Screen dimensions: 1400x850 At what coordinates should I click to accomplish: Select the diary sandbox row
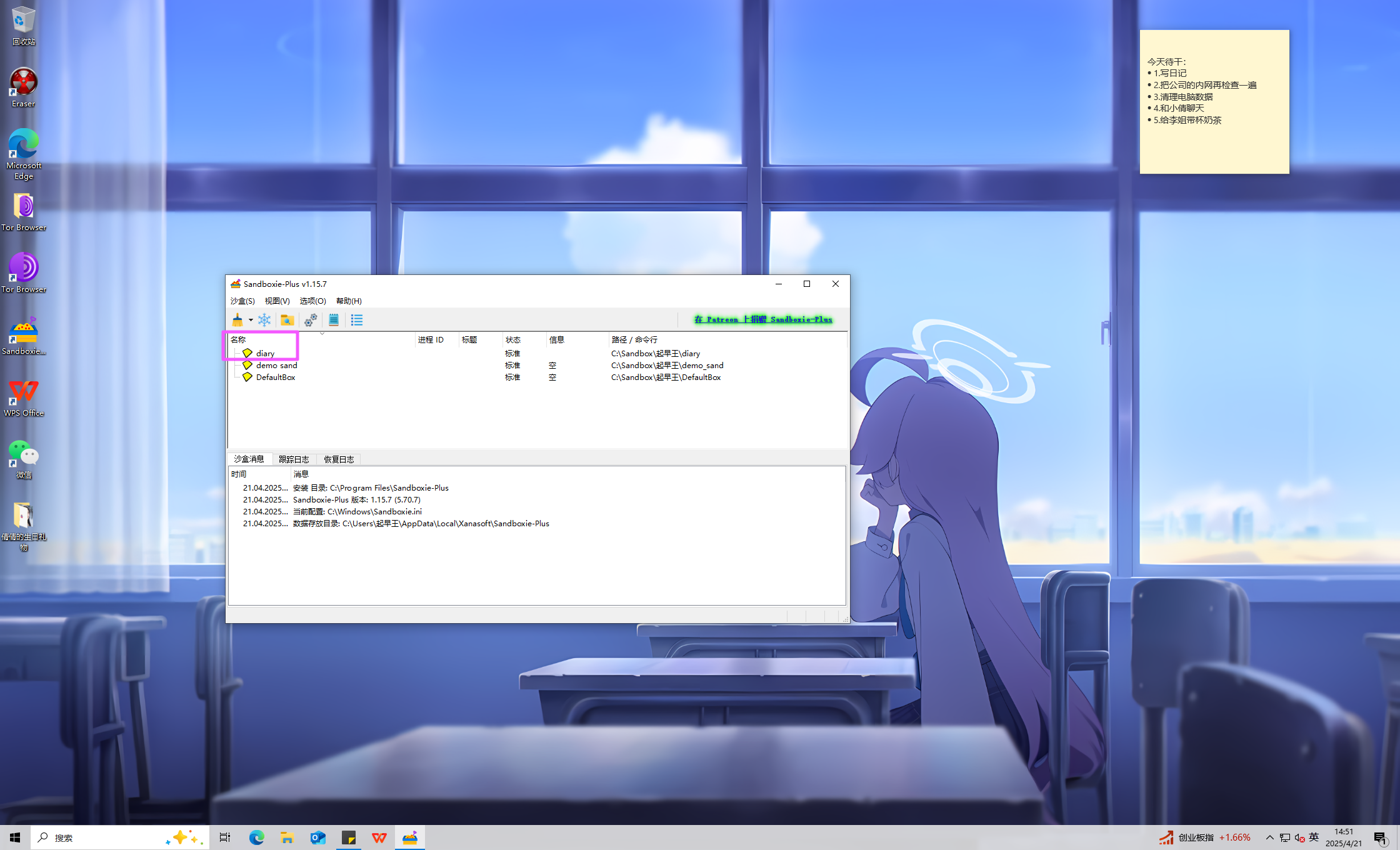[x=537, y=354]
